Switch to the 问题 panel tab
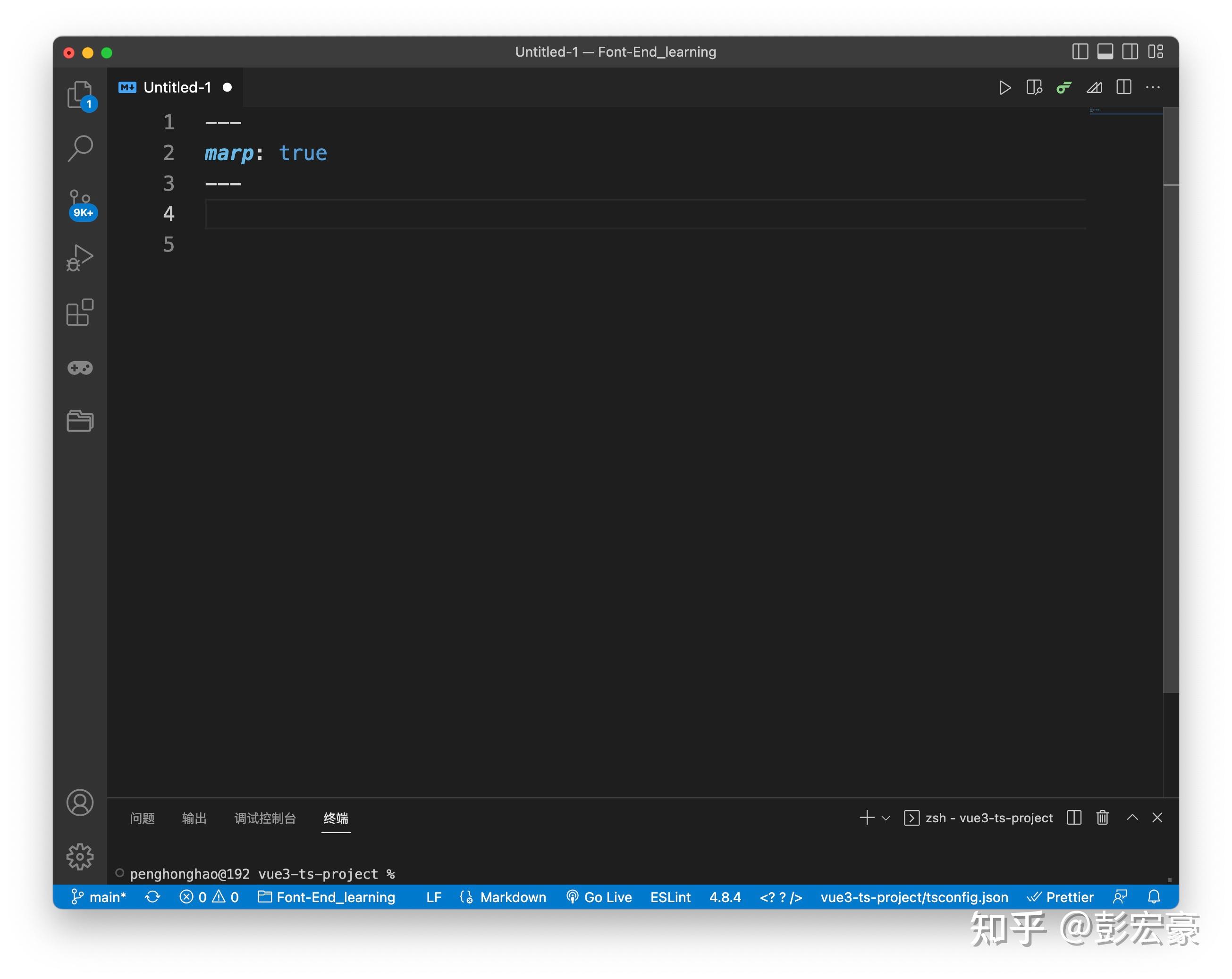The image size is (1232, 979). pyautogui.click(x=142, y=818)
